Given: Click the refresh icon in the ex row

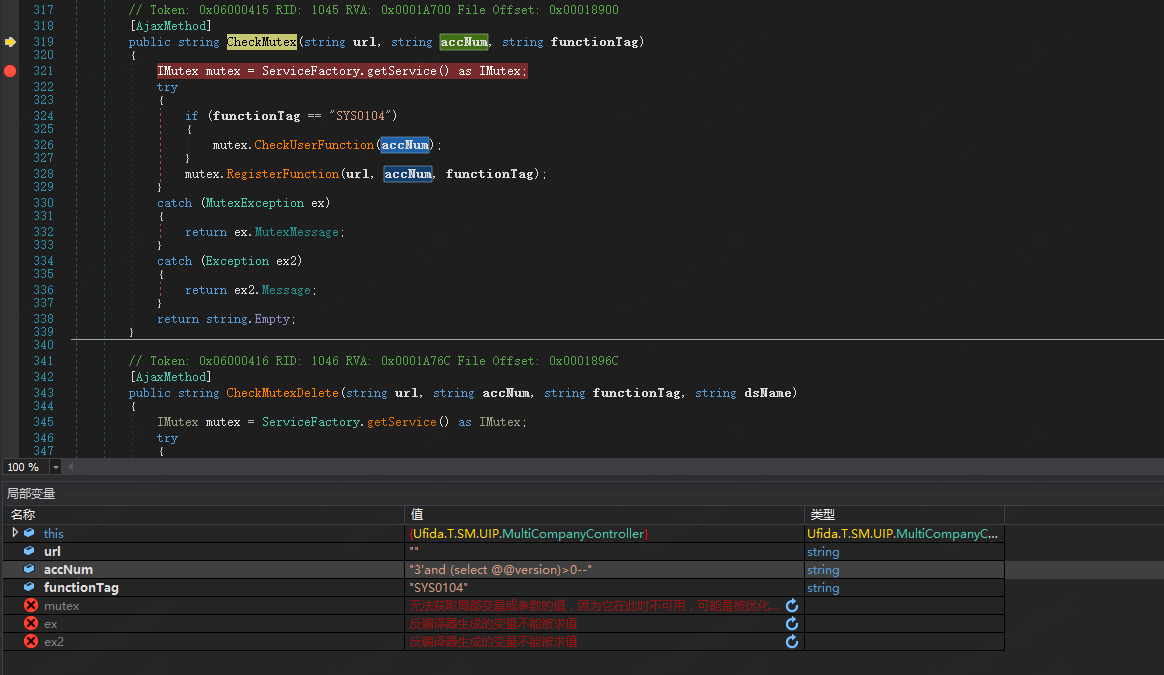Looking at the screenshot, I should pyautogui.click(x=792, y=624).
